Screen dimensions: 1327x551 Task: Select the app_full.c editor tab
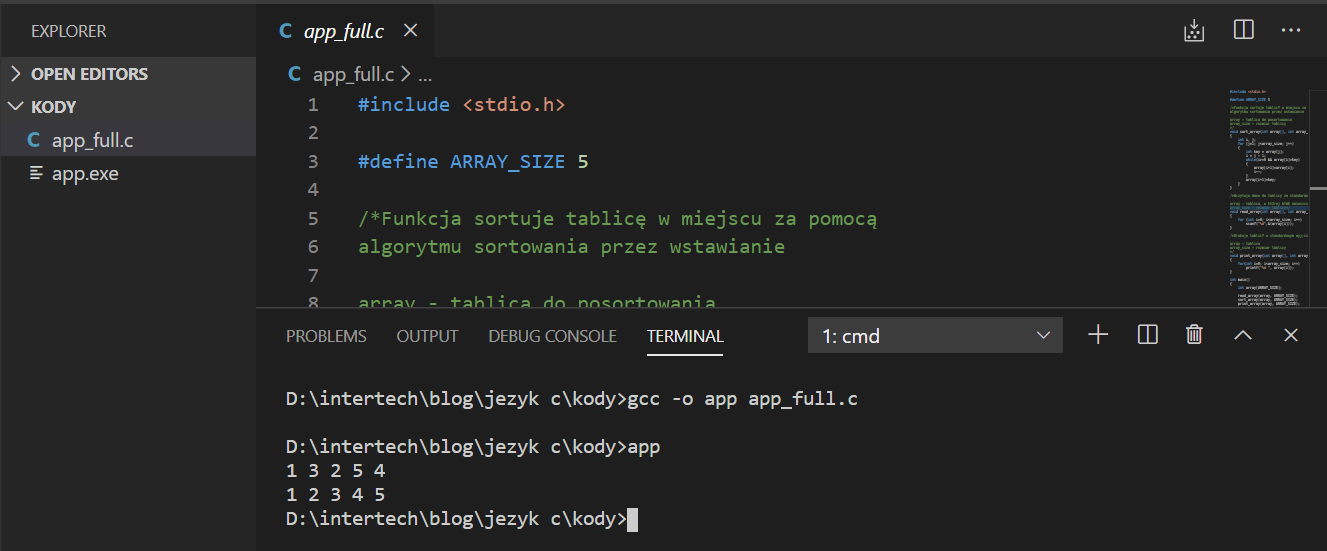(344, 31)
